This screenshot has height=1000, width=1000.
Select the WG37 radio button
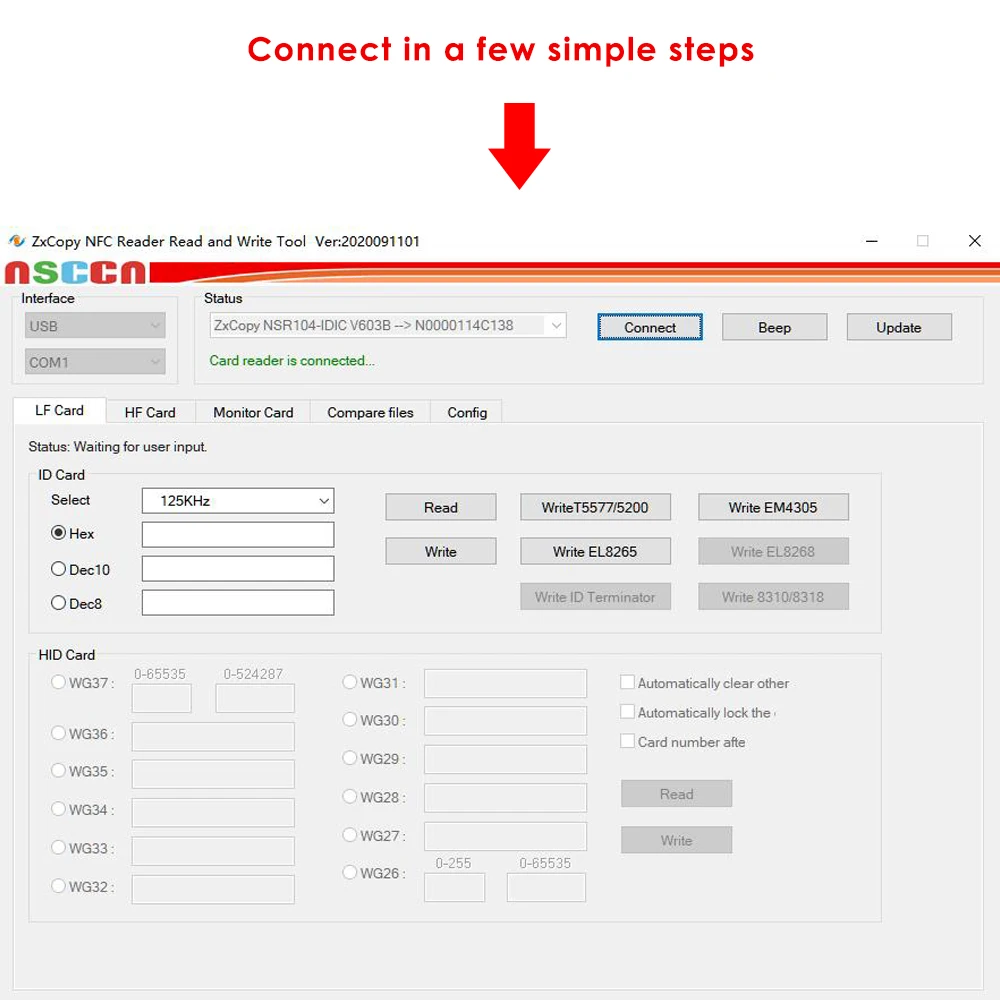58,682
